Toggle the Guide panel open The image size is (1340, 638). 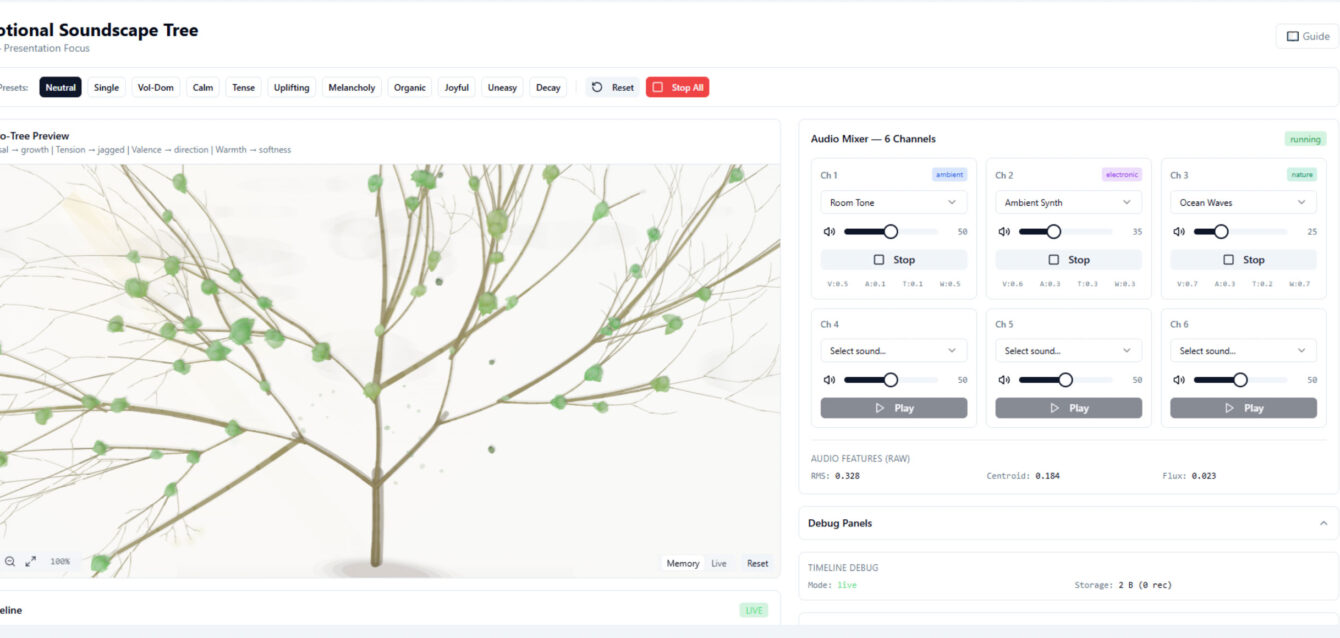tap(1307, 35)
